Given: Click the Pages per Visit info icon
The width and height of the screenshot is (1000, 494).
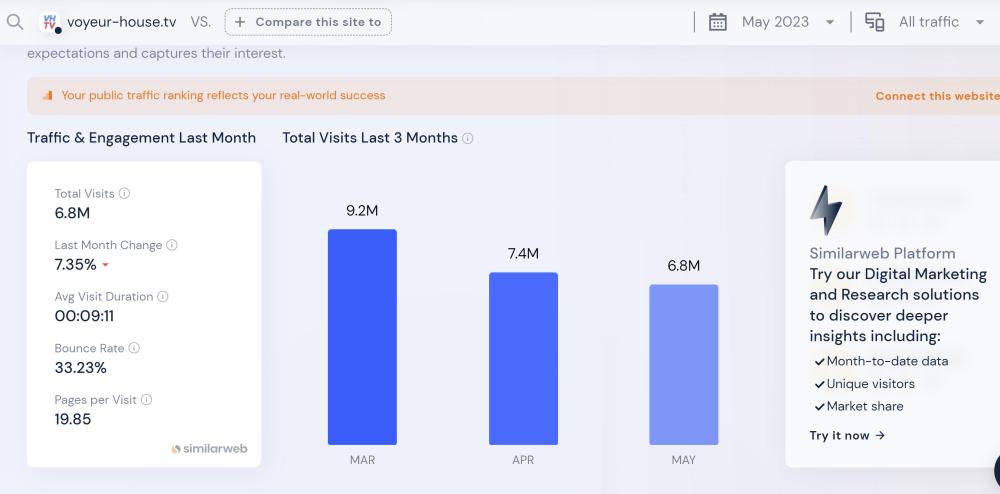Looking at the screenshot, I should (x=147, y=400).
